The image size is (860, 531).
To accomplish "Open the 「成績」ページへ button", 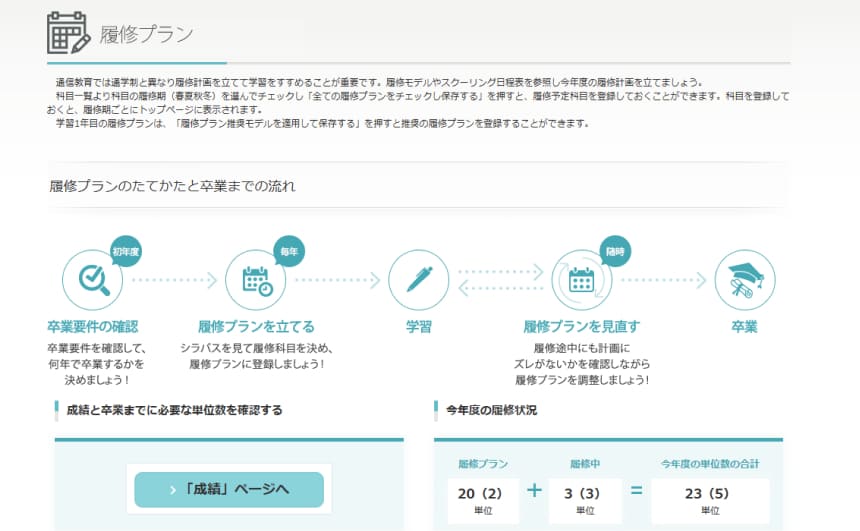I will pyautogui.click(x=229, y=489).
